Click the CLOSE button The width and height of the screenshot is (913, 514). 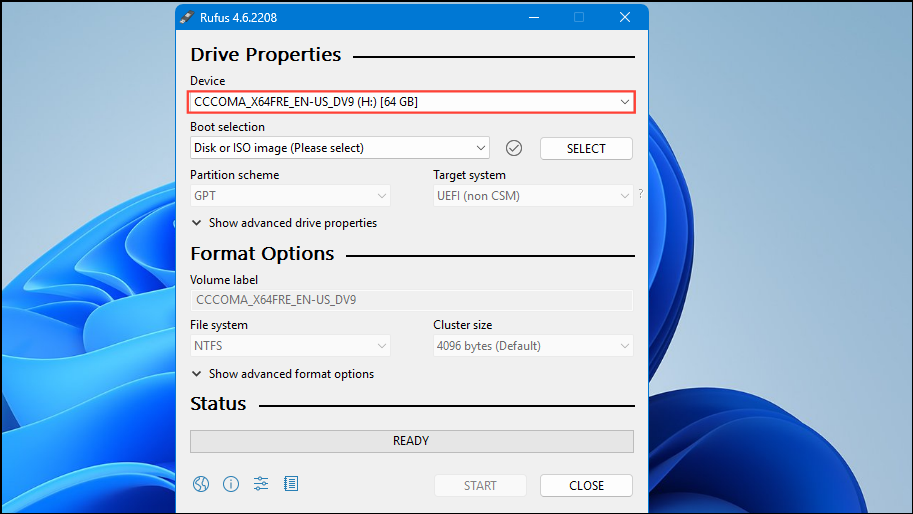pos(586,485)
